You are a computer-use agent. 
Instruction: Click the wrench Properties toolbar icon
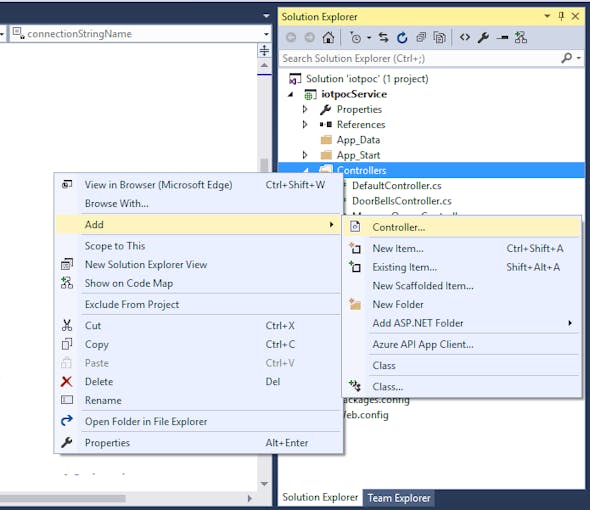pos(483,38)
